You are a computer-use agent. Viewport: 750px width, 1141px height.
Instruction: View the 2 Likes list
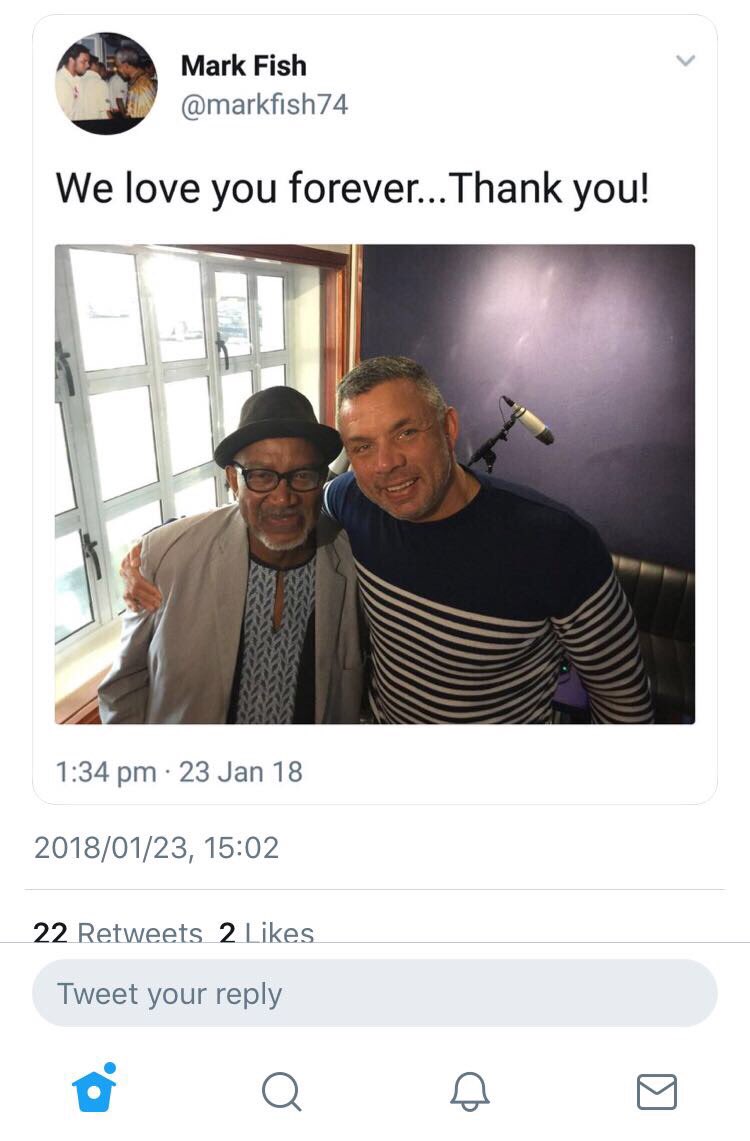[x=266, y=931]
